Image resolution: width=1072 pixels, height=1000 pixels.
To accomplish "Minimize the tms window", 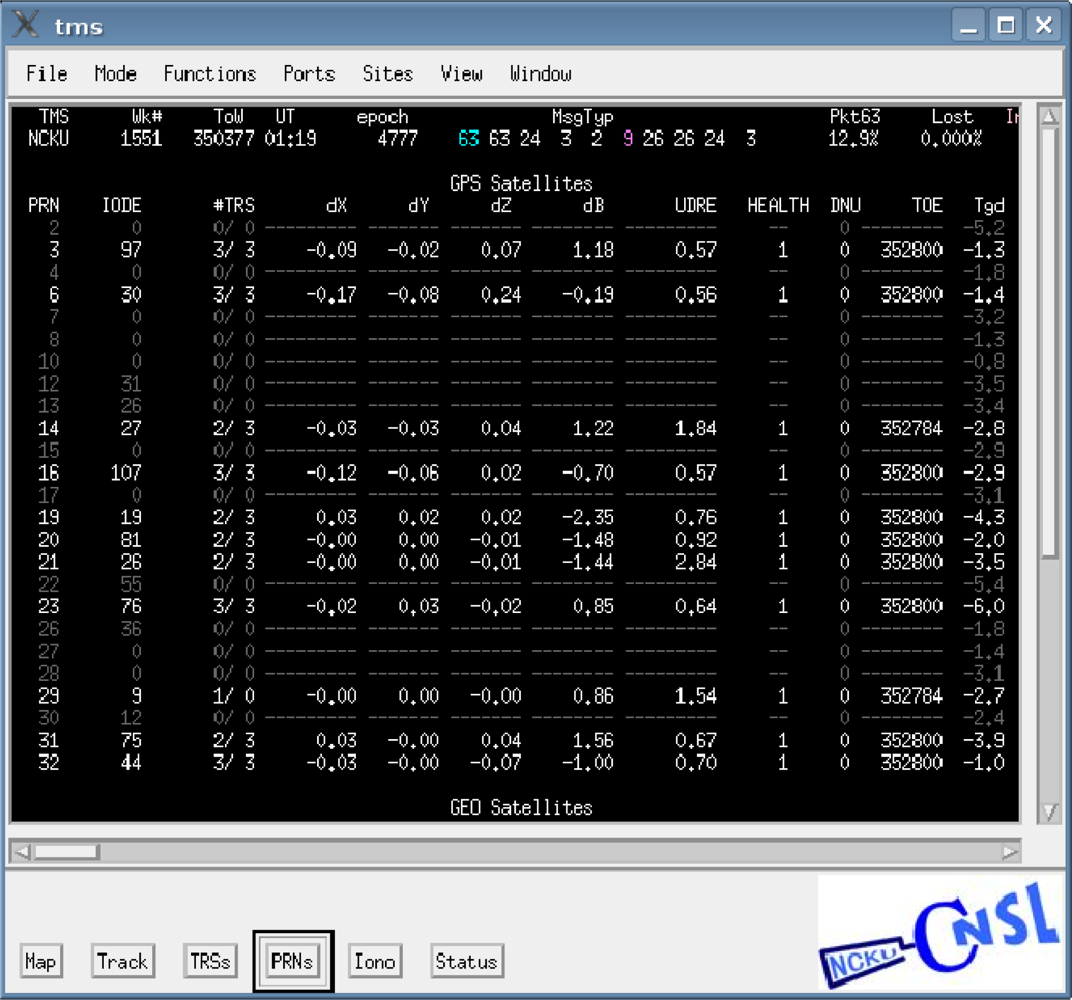I will [x=969, y=25].
